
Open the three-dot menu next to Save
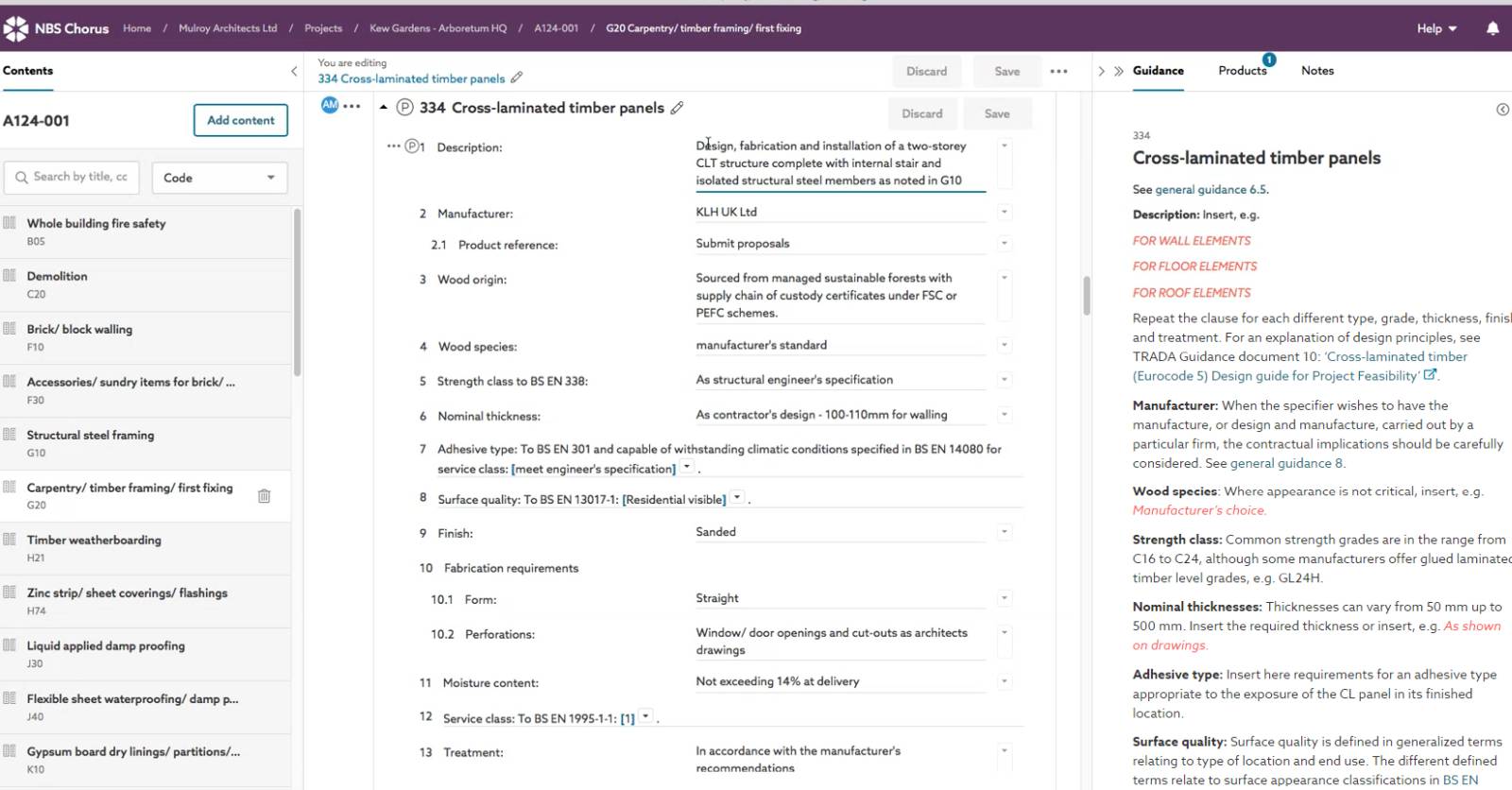pyautogui.click(x=1058, y=72)
